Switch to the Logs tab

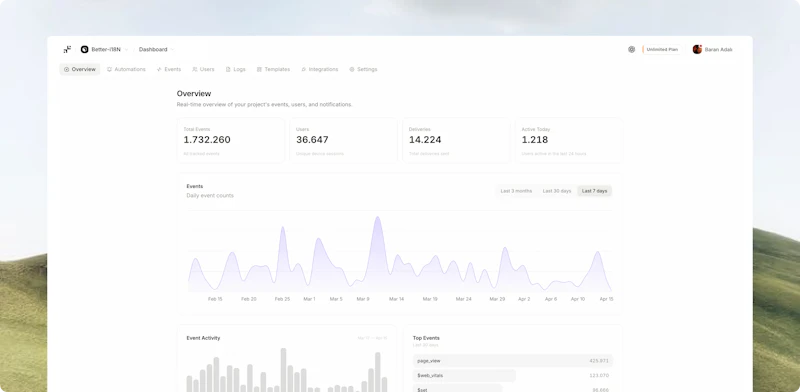point(236,69)
